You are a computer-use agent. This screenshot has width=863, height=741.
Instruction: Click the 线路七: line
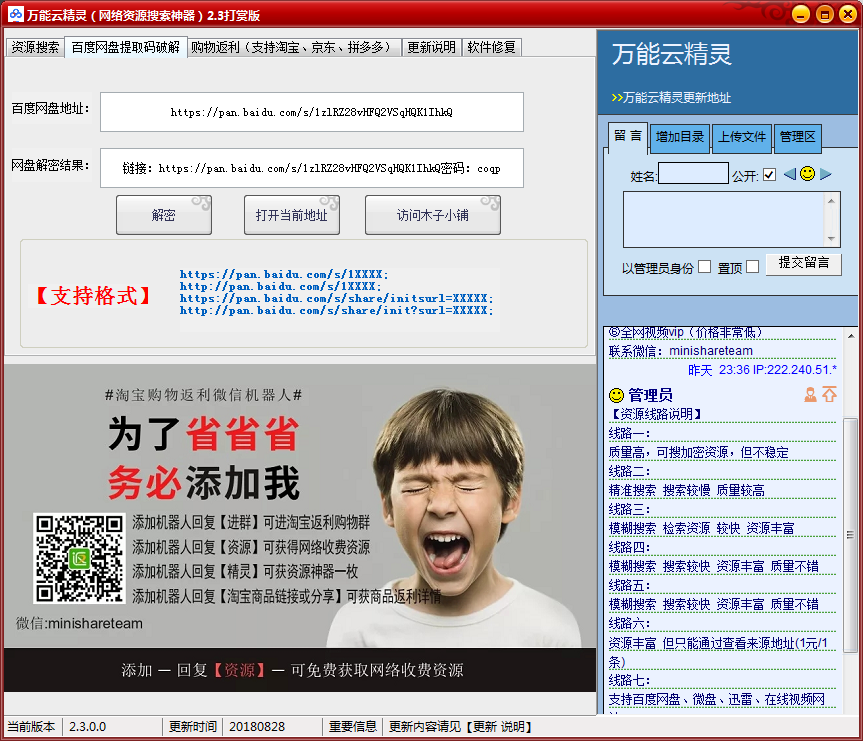coord(630,681)
